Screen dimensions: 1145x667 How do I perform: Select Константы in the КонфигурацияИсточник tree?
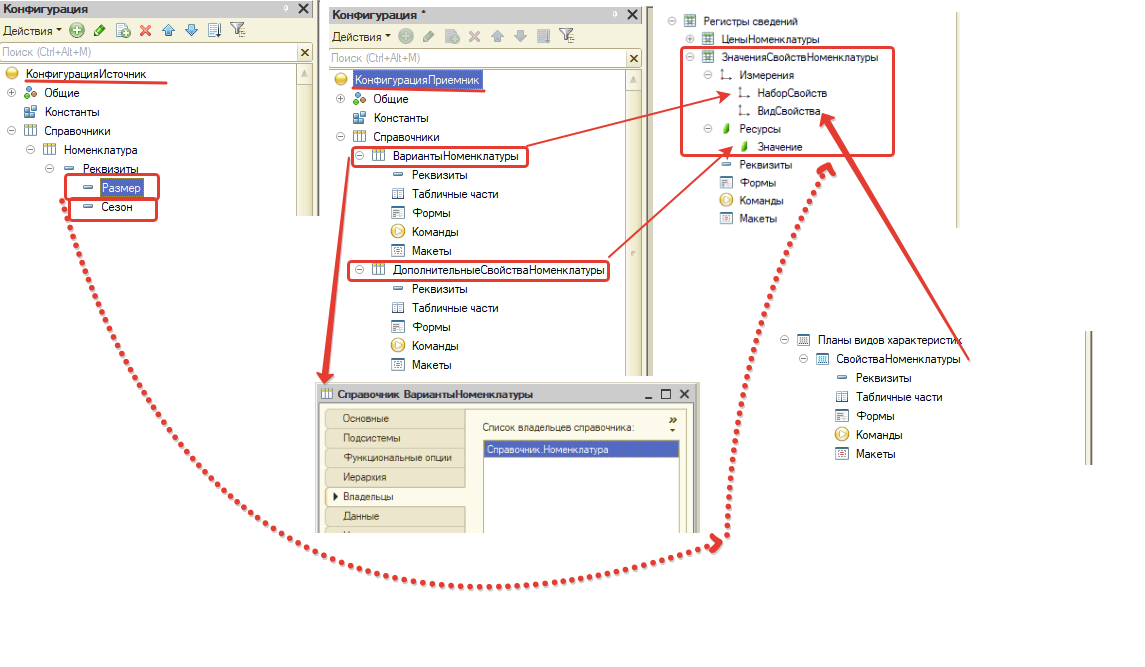click(x=72, y=112)
